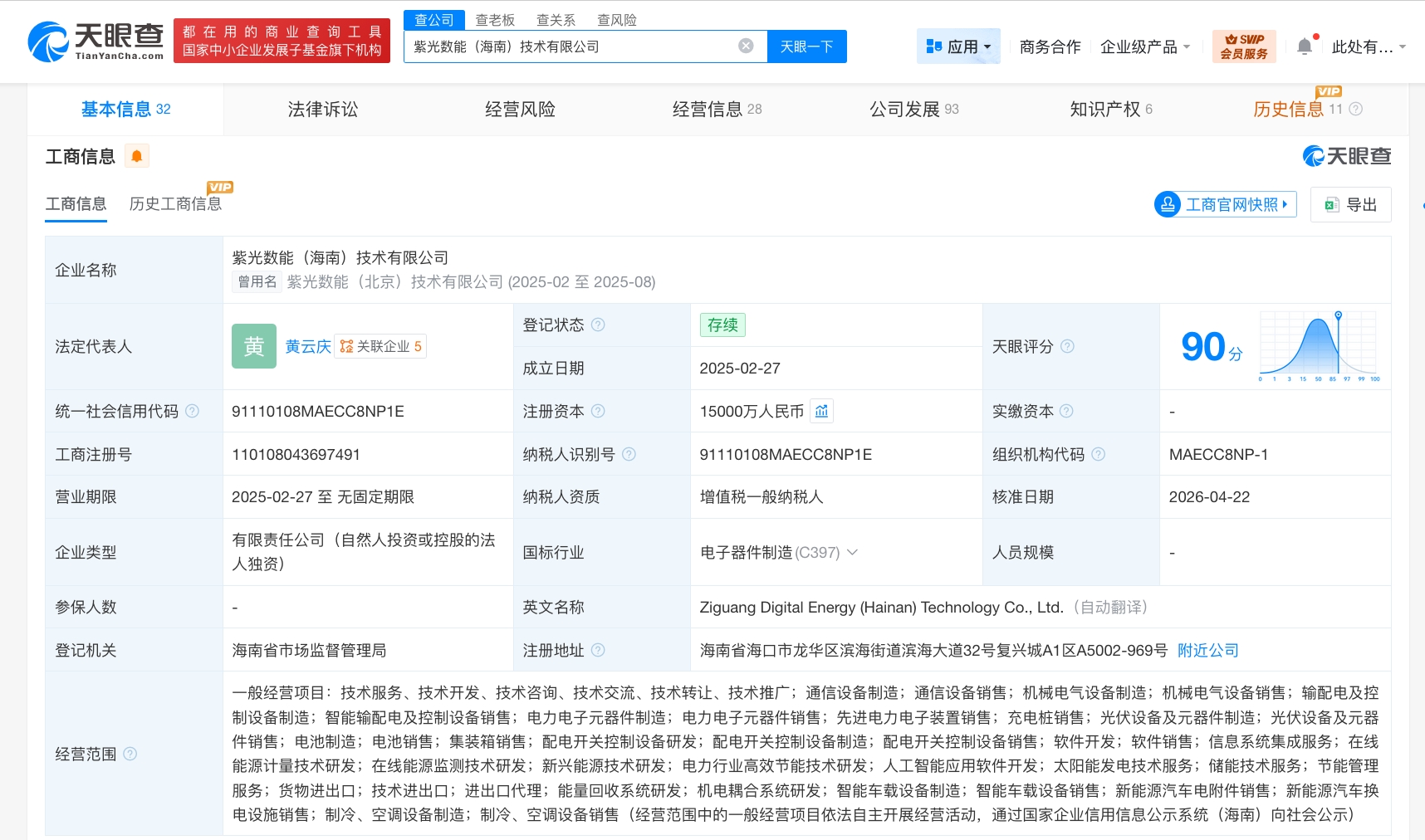The height and width of the screenshot is (840, 1425).
Task: Click the alert bell beside 工商信息 heading
Action: (x=137, y=155)
